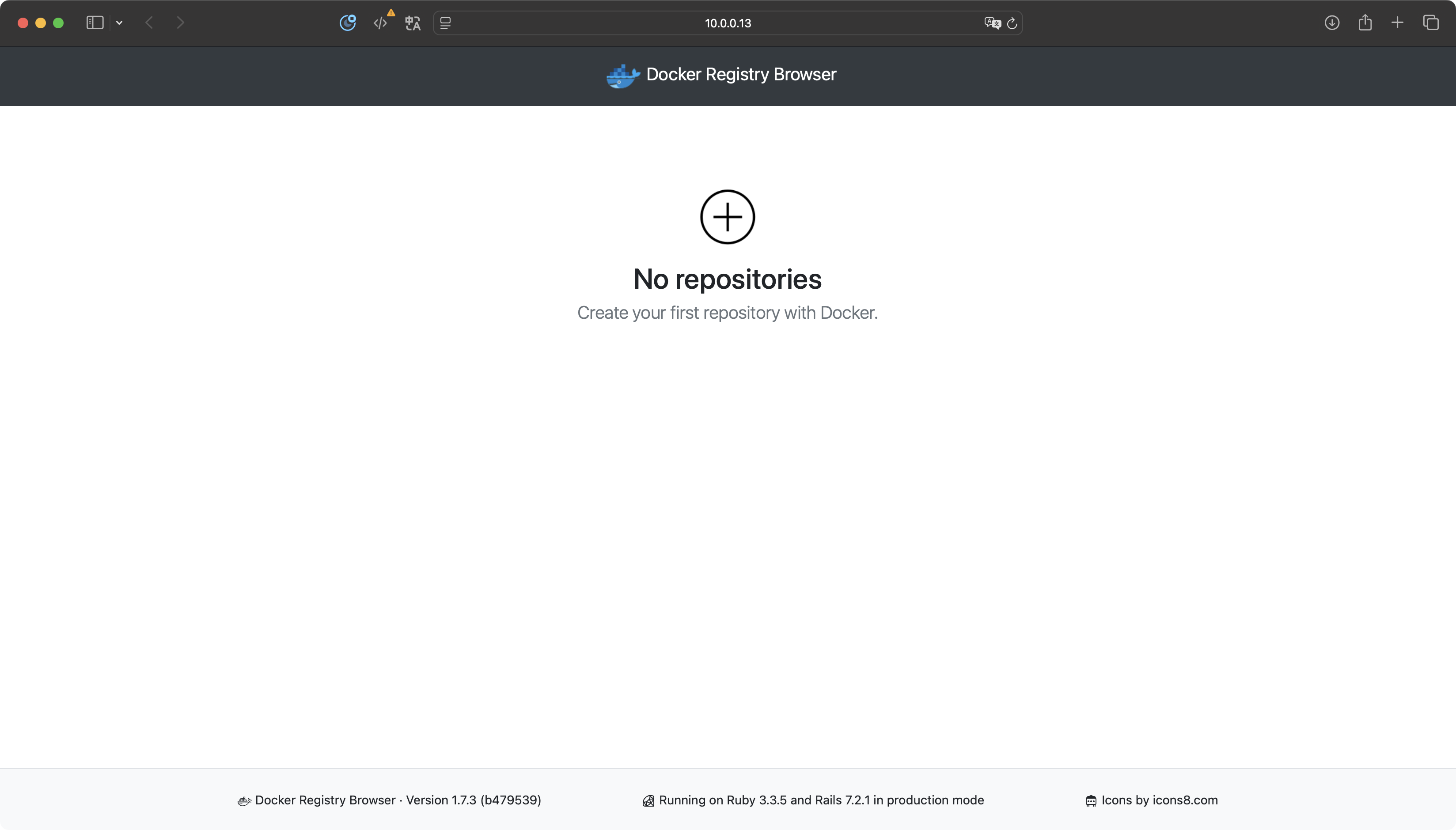Click the icons8 icon in footer

1090,801
